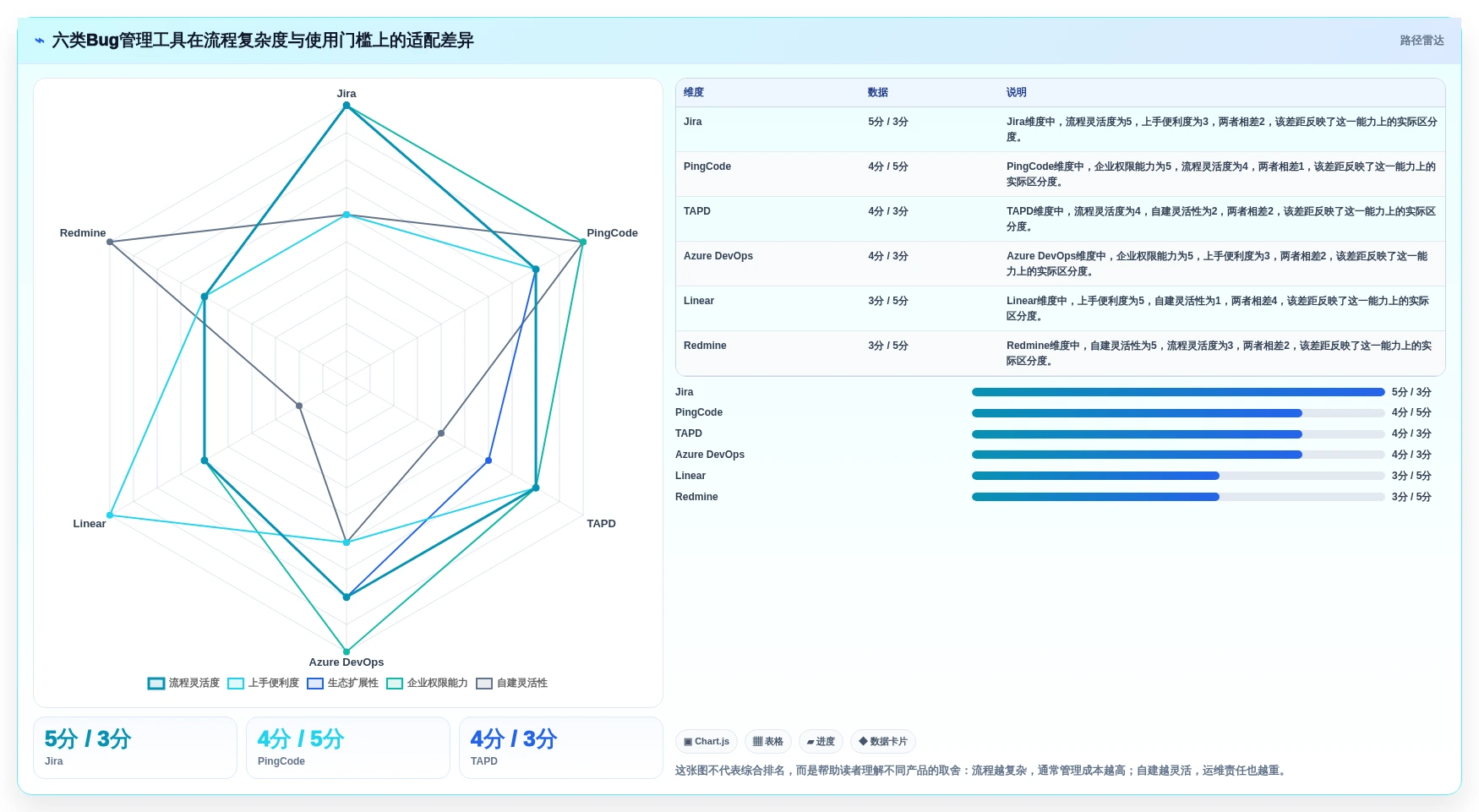The image size is (1479, 812).
Task: Click the 数据卡片 tag chip
Action: pos(883,742)
